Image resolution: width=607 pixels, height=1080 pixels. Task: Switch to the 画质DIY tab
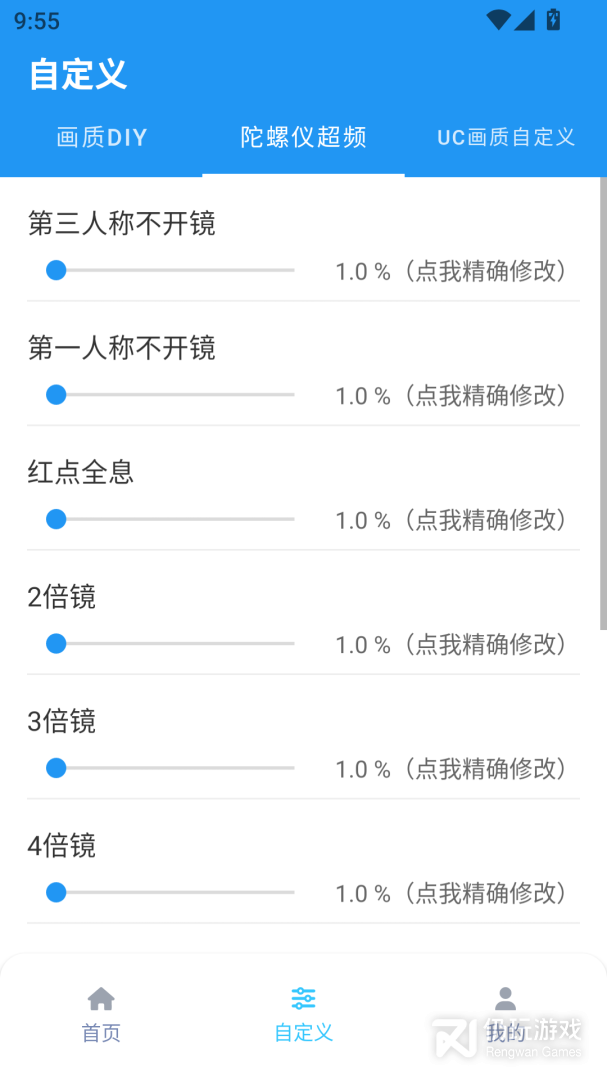pyautogui.click(x=102, y=138)
